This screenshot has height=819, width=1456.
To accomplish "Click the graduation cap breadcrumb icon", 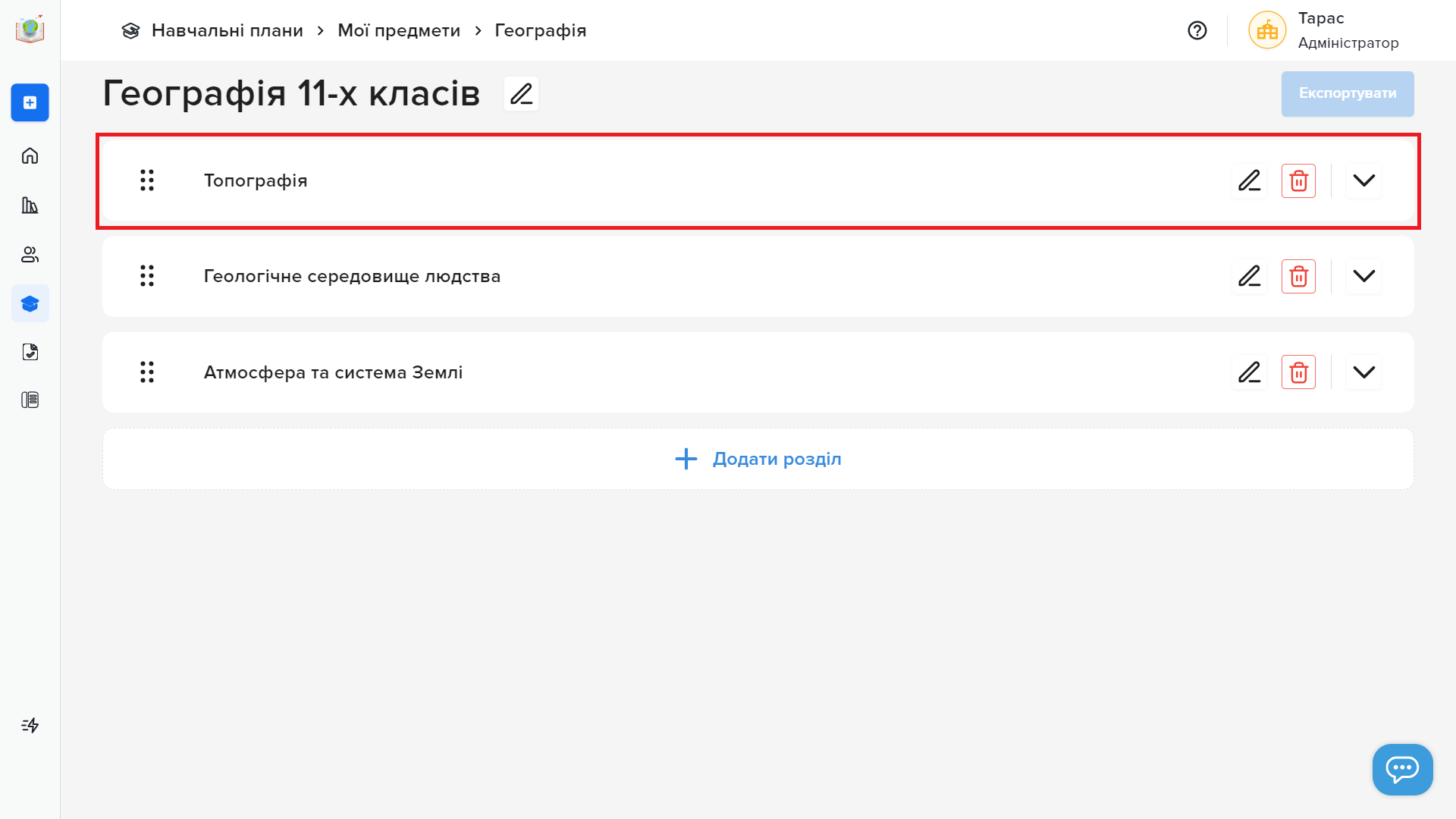I will (130, 30).
